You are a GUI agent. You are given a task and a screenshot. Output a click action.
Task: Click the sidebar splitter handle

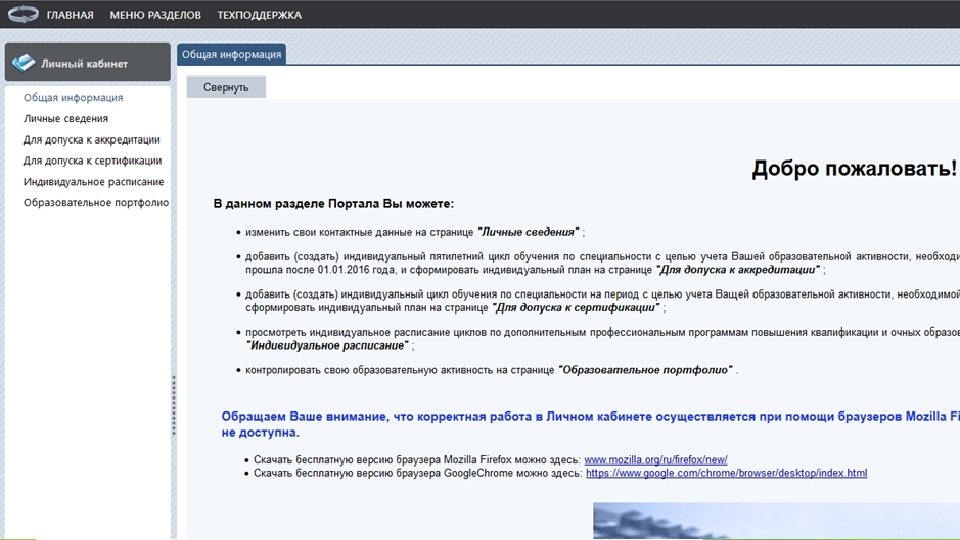pos(174,405)
